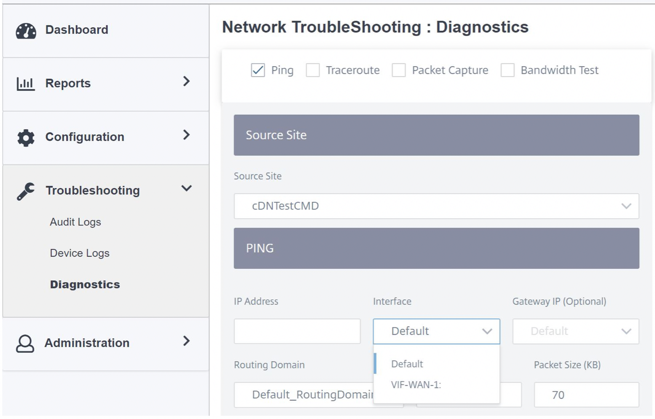Enable the Bandwidth Test checkbox
The image size is (655, 419).
click(x=508, y=70)
